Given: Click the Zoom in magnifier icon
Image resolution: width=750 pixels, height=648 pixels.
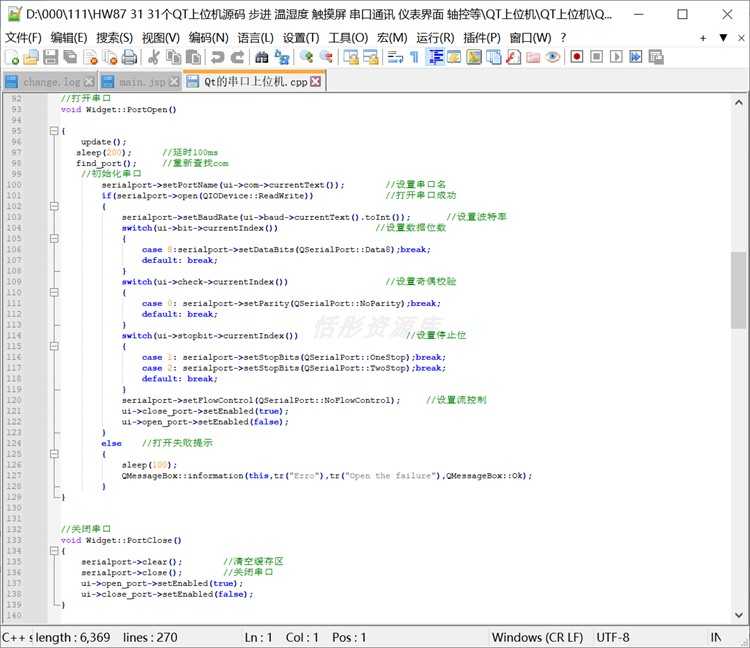Looking at the screenshot, I should [x=306, y=57].
